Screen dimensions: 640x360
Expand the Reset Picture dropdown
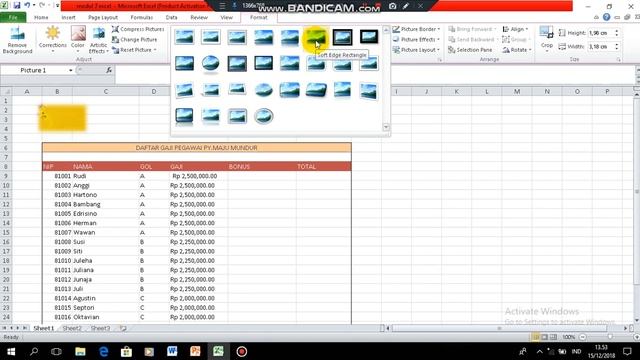tap(155, 50)
